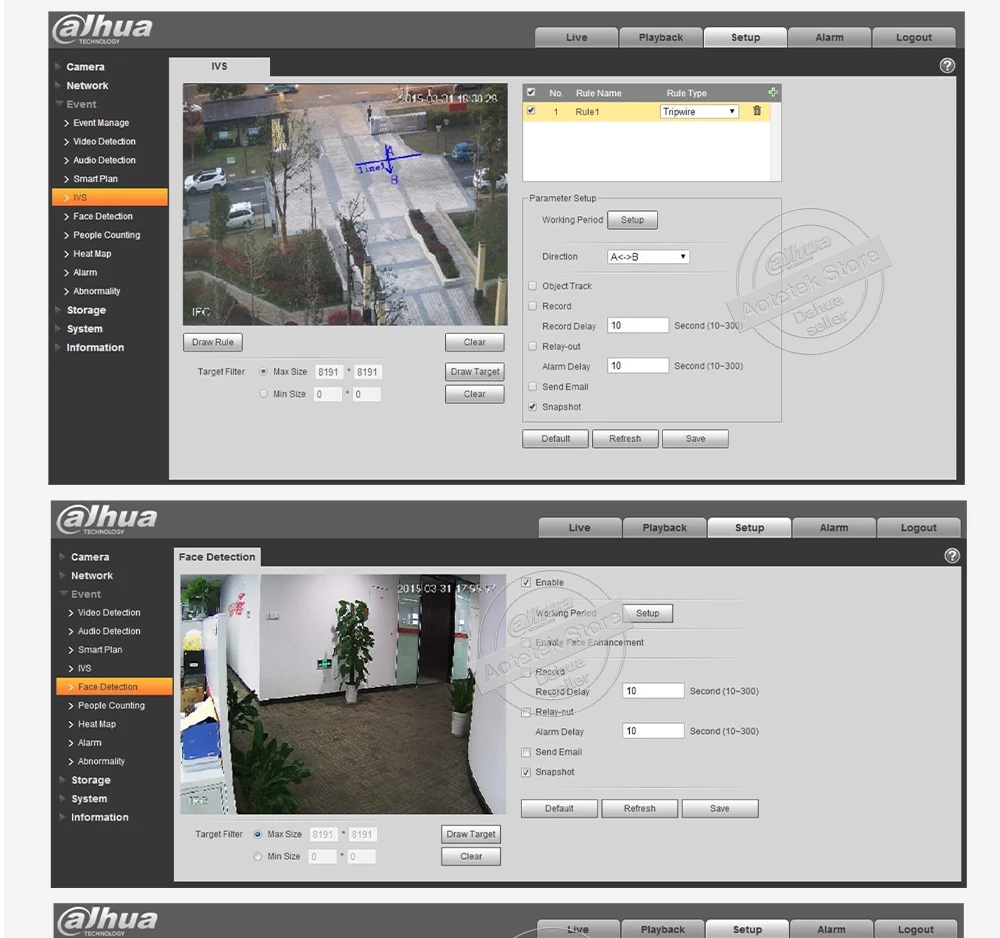Open the Tripwire rule type dropdown
This screenshot has height=938, width=1000.
coord(699,112)
